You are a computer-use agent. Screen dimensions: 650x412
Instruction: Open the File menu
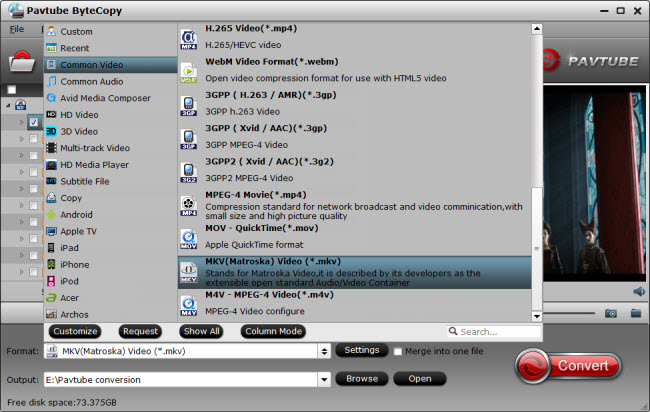(x=17, y=29)
